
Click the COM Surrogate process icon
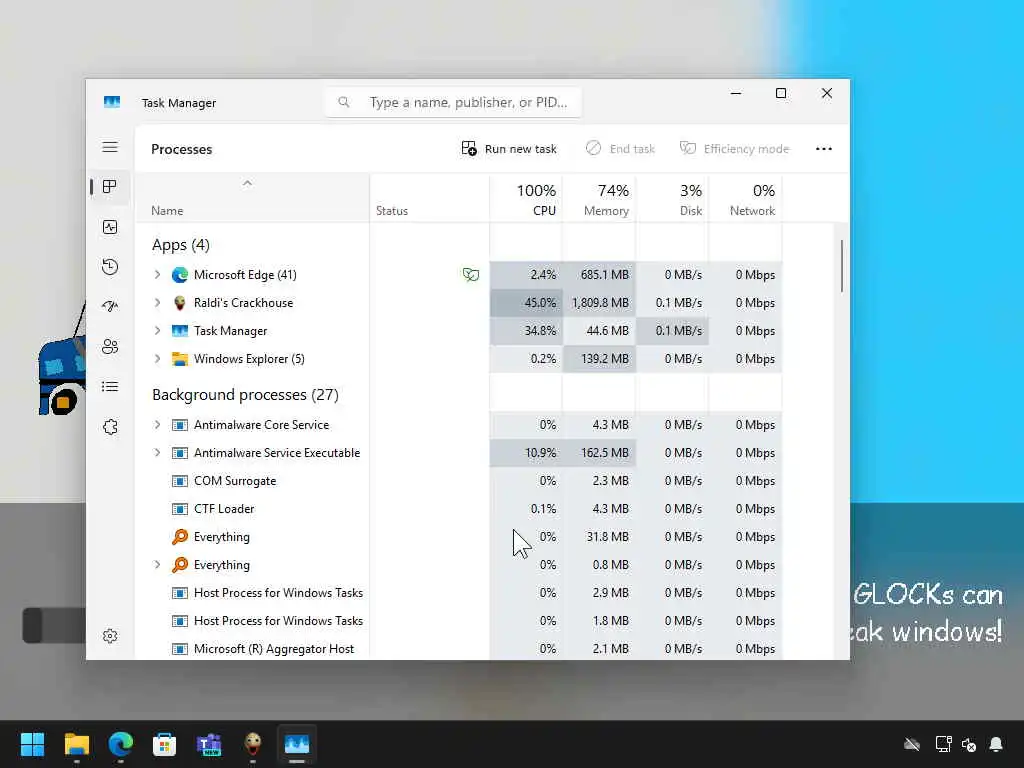pos(180,481)
